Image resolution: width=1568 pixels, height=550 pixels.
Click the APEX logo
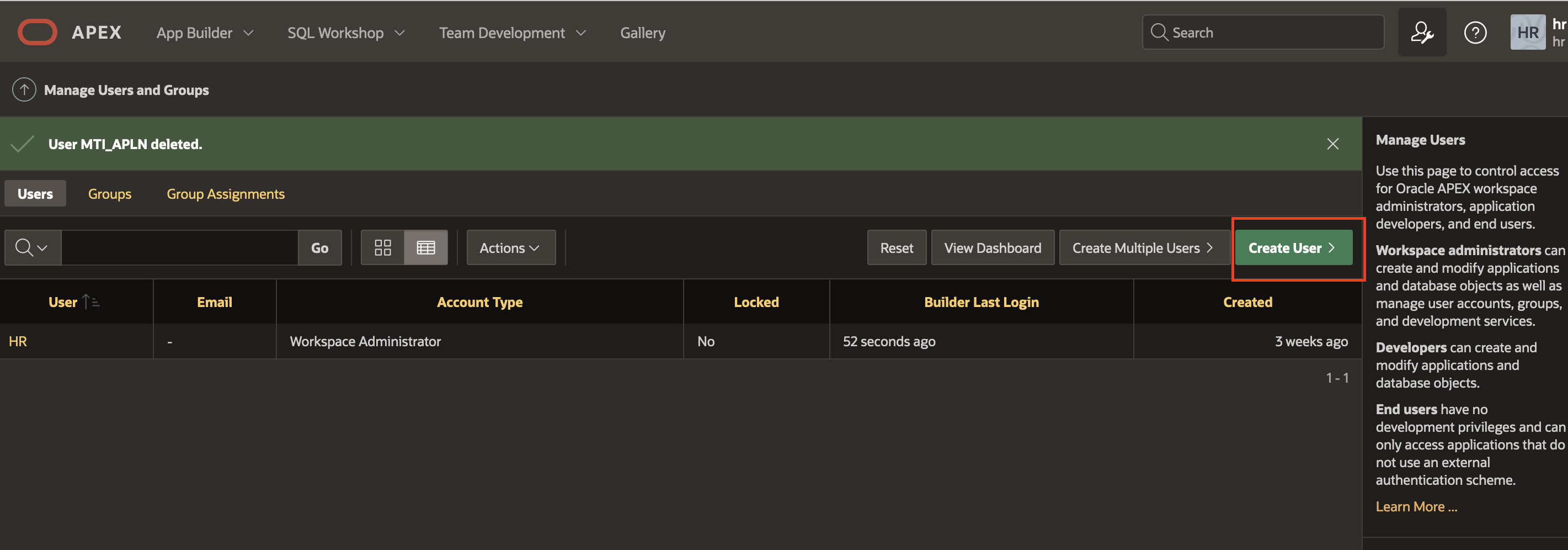[x=36, y=31]
